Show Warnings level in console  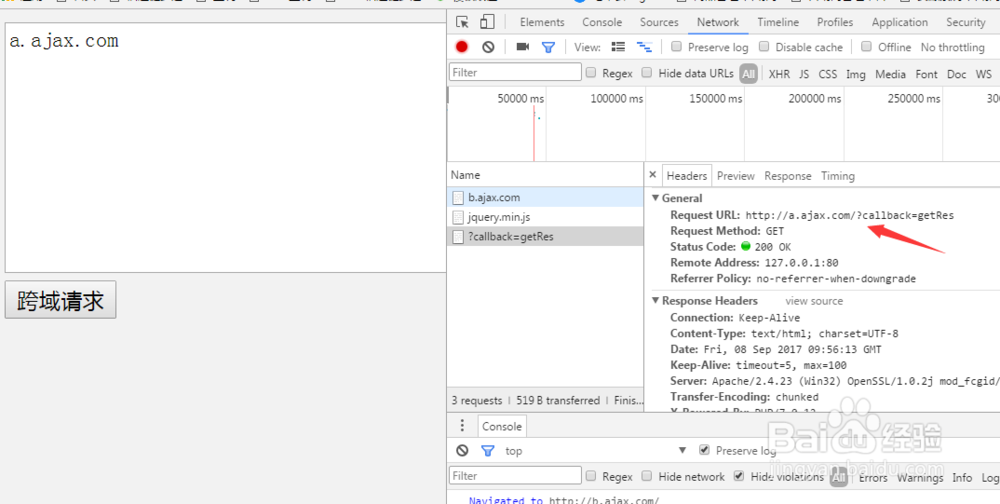920,477
